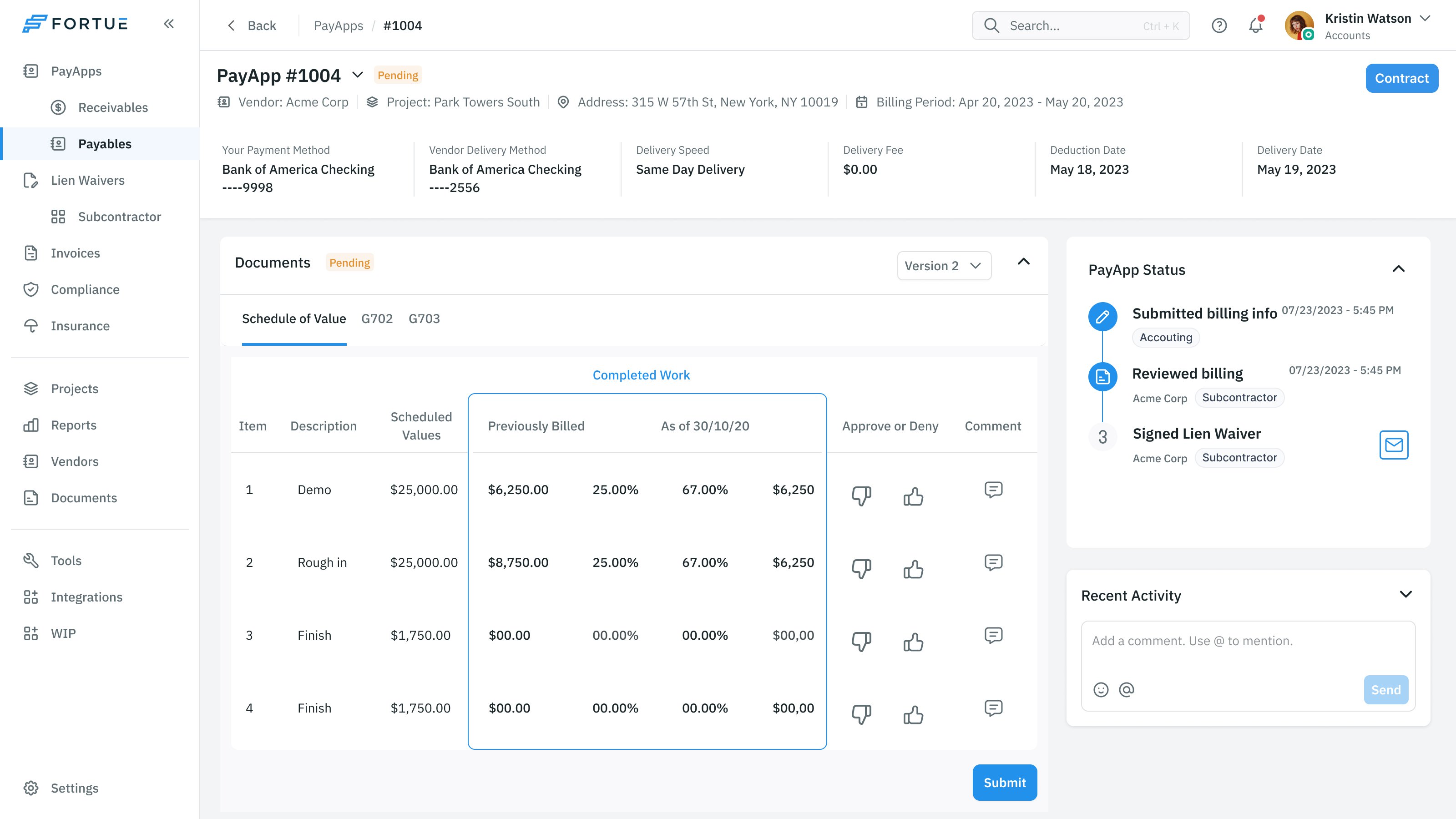The height and width of the screenshot is (819, 1456).
Task: Open notifications bell icon
Action: pyautogui.click(x=1256, y=25)
